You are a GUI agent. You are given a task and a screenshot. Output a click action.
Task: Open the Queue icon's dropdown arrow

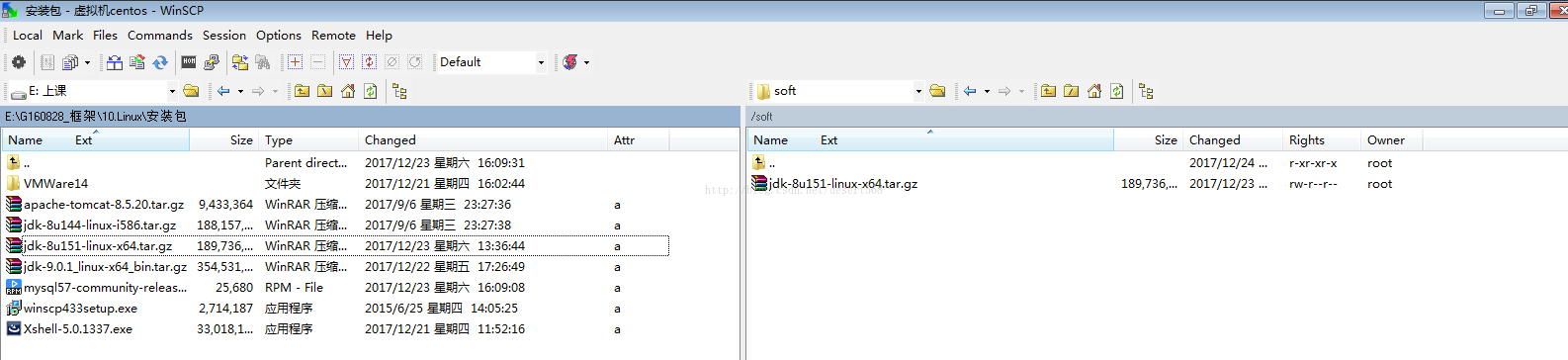[87, 62]
